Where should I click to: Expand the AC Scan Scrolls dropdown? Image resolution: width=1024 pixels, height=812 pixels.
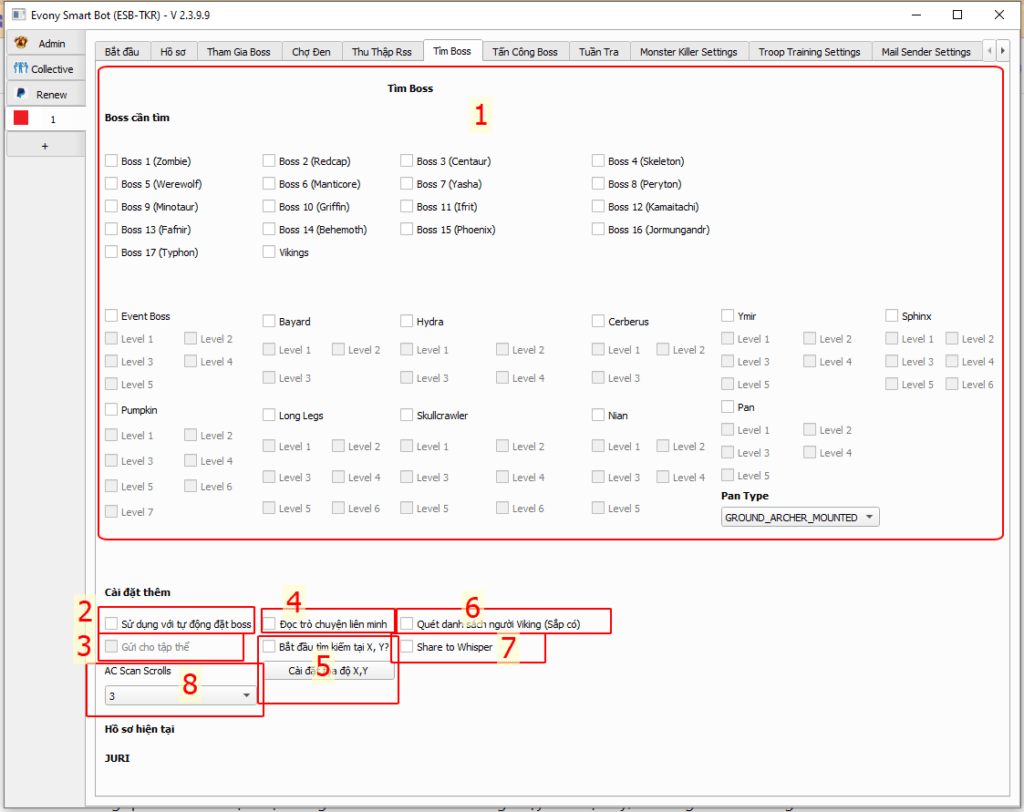click(x=180, y=696)
